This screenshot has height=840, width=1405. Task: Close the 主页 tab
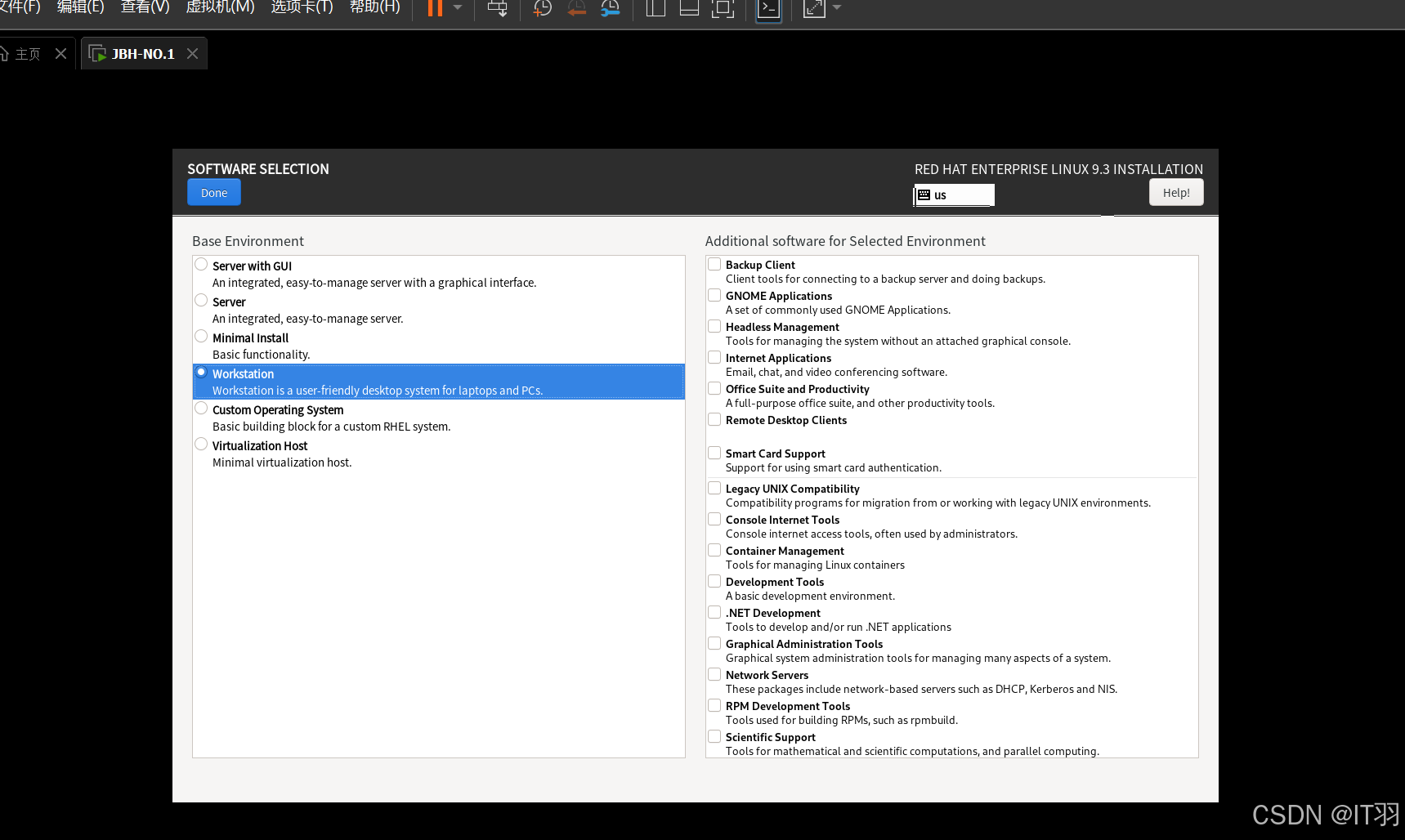60,54
